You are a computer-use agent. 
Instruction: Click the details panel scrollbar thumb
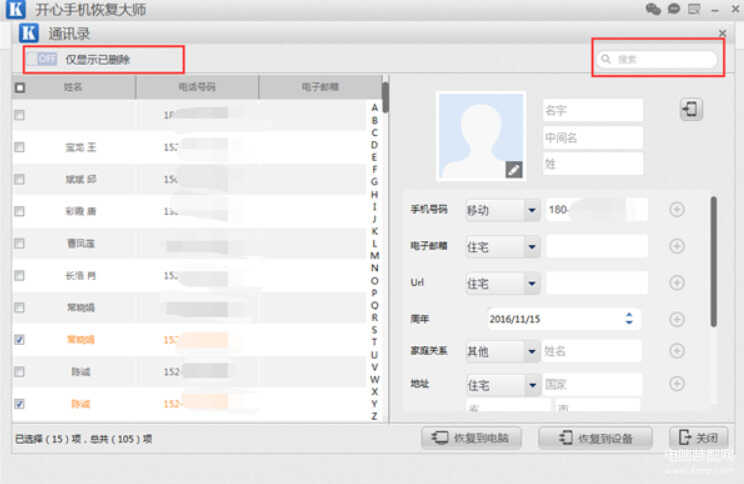click(x=714, y=262)
